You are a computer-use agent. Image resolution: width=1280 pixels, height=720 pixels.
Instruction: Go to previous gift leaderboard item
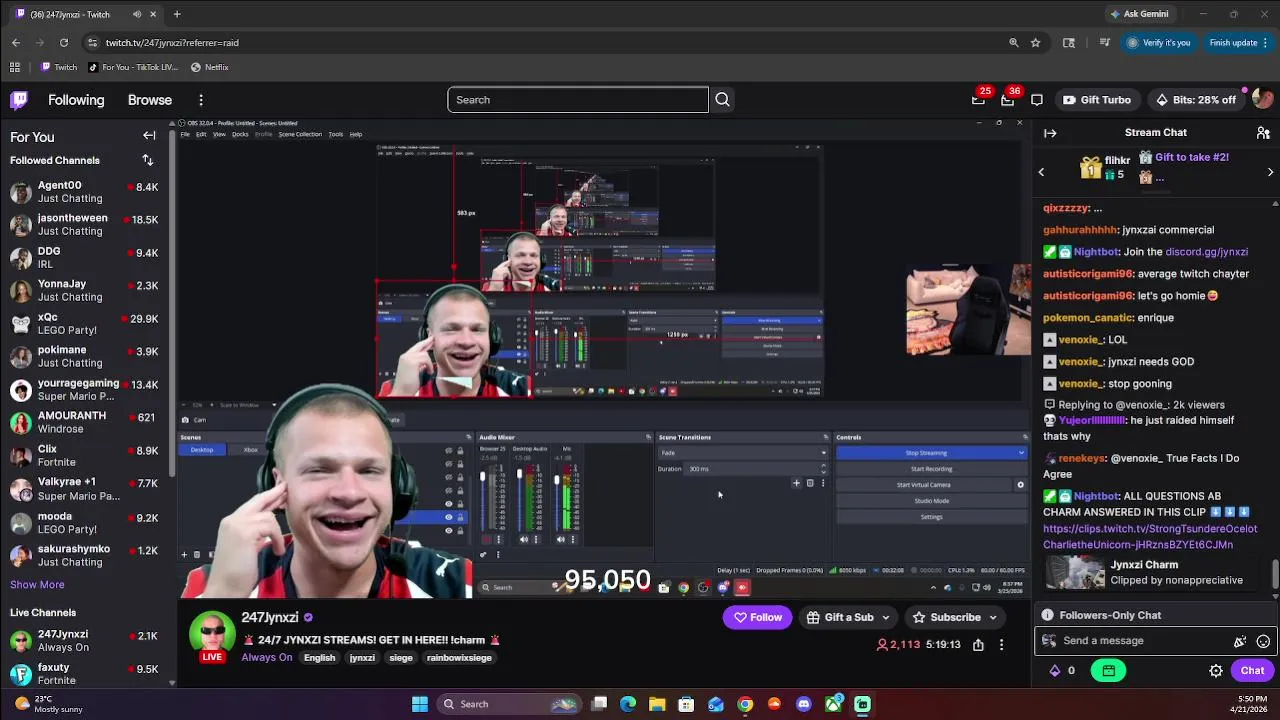point(1041,172)
